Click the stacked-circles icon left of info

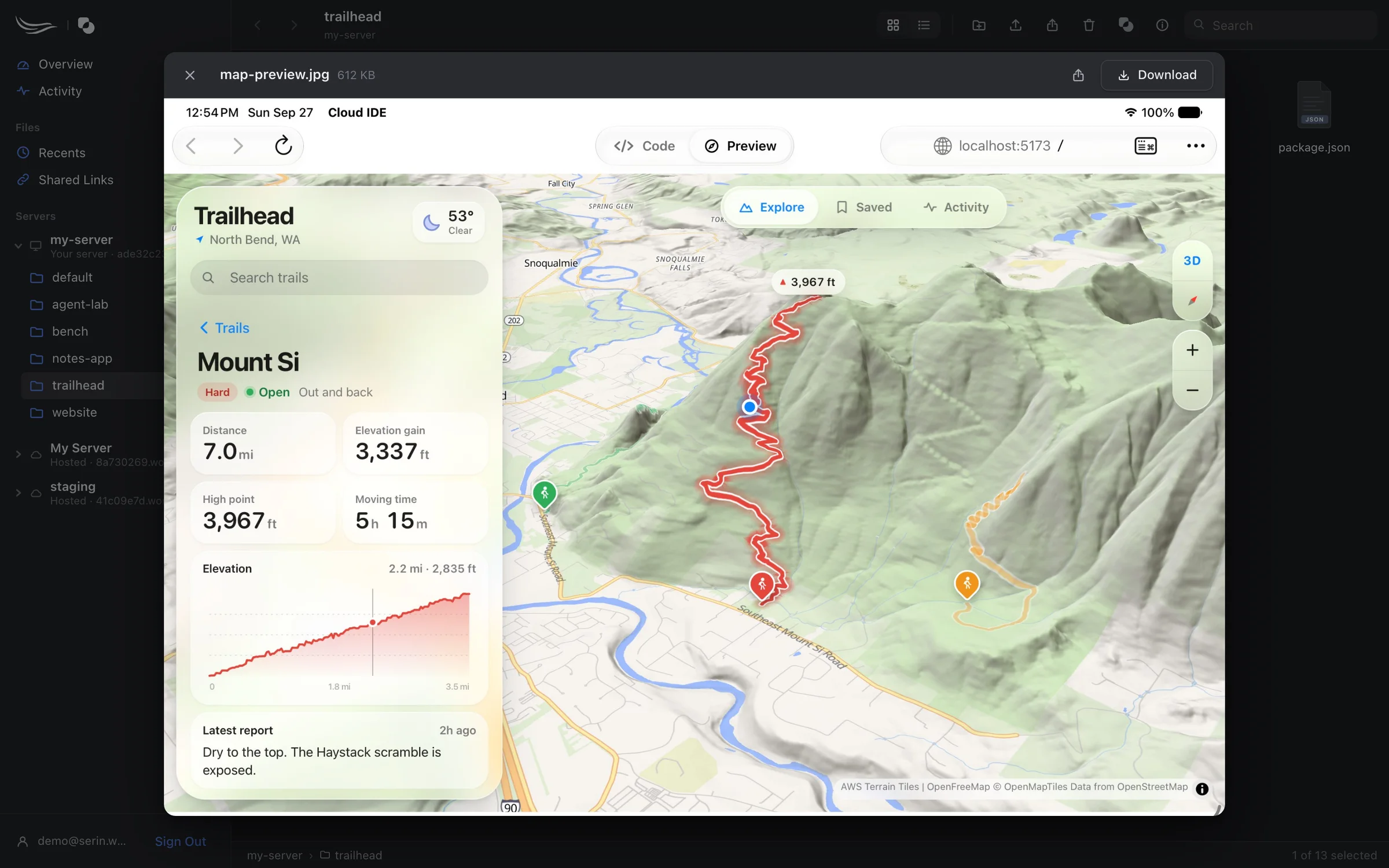pyautogui.click(x=1126, y=25)
